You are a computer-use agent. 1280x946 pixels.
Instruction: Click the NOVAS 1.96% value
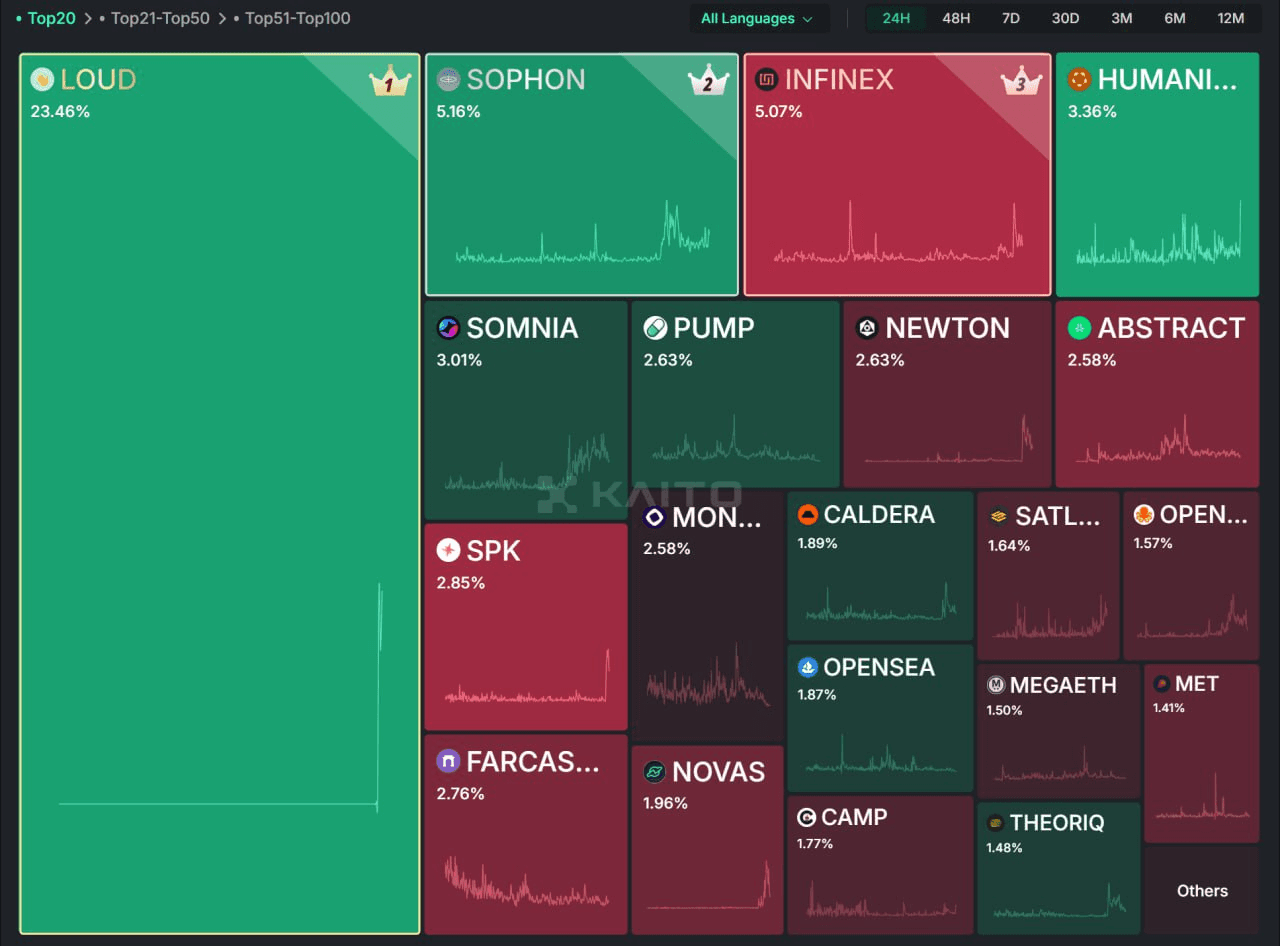pos(665,803)
